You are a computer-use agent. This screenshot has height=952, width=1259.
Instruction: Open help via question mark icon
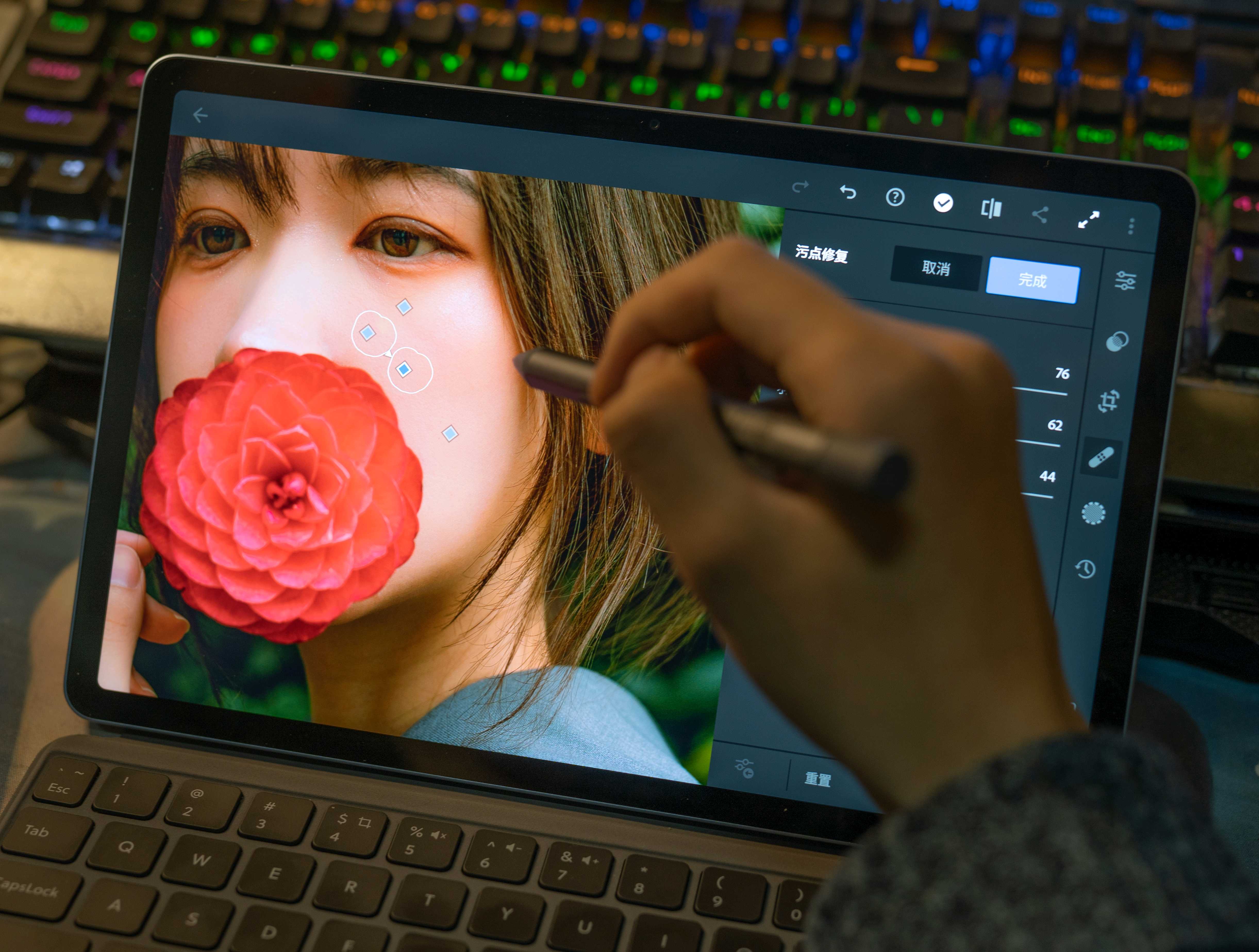[895, 197]
